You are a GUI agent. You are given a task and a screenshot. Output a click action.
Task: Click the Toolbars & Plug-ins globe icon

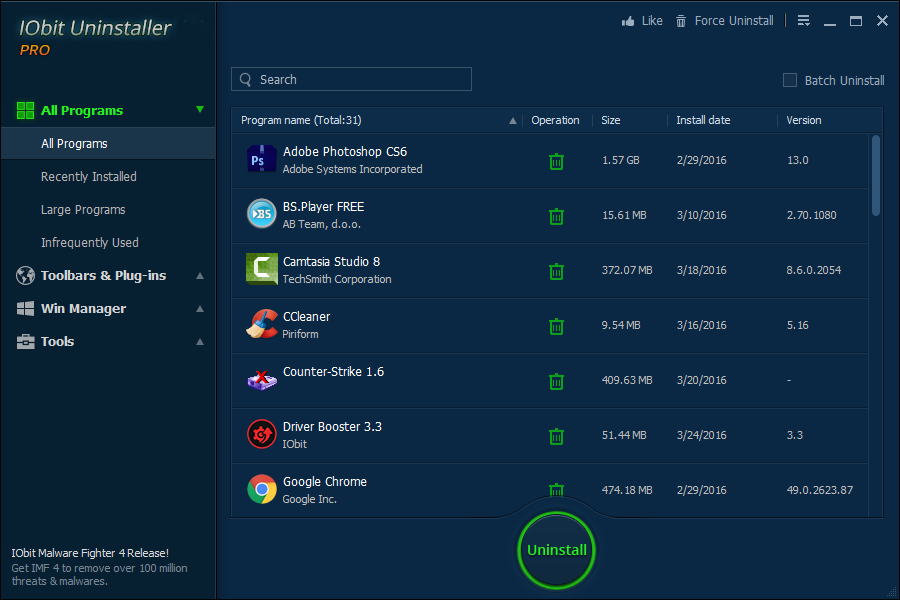click(x=25, y=276)
